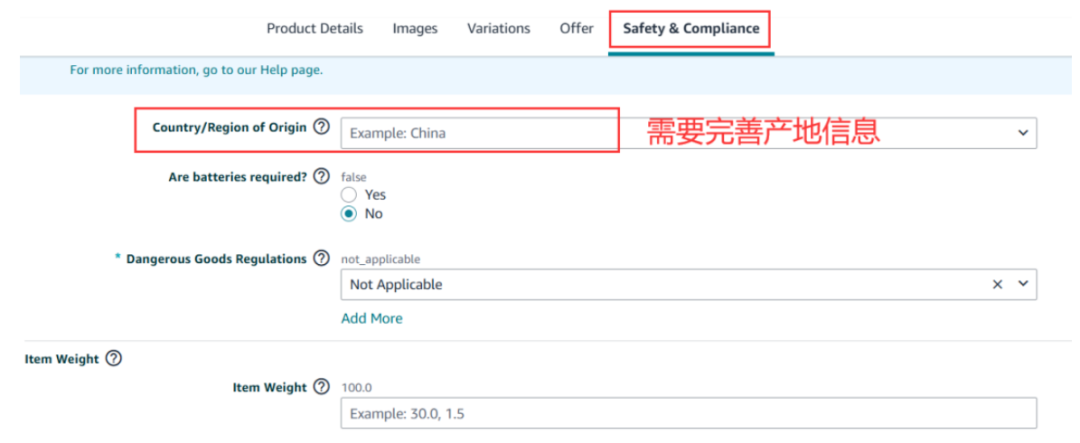This screenshot has height=443, width=1080.
Task: Open help tooltip beside Item Weight field label
Action: 321,387
